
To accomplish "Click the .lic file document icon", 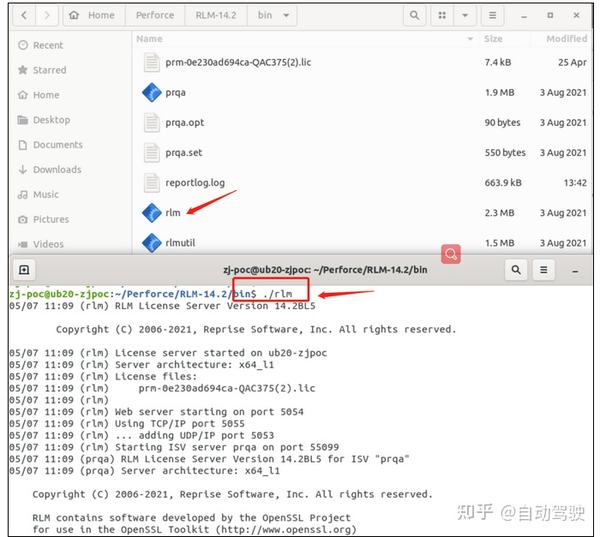I will point(152,62).
